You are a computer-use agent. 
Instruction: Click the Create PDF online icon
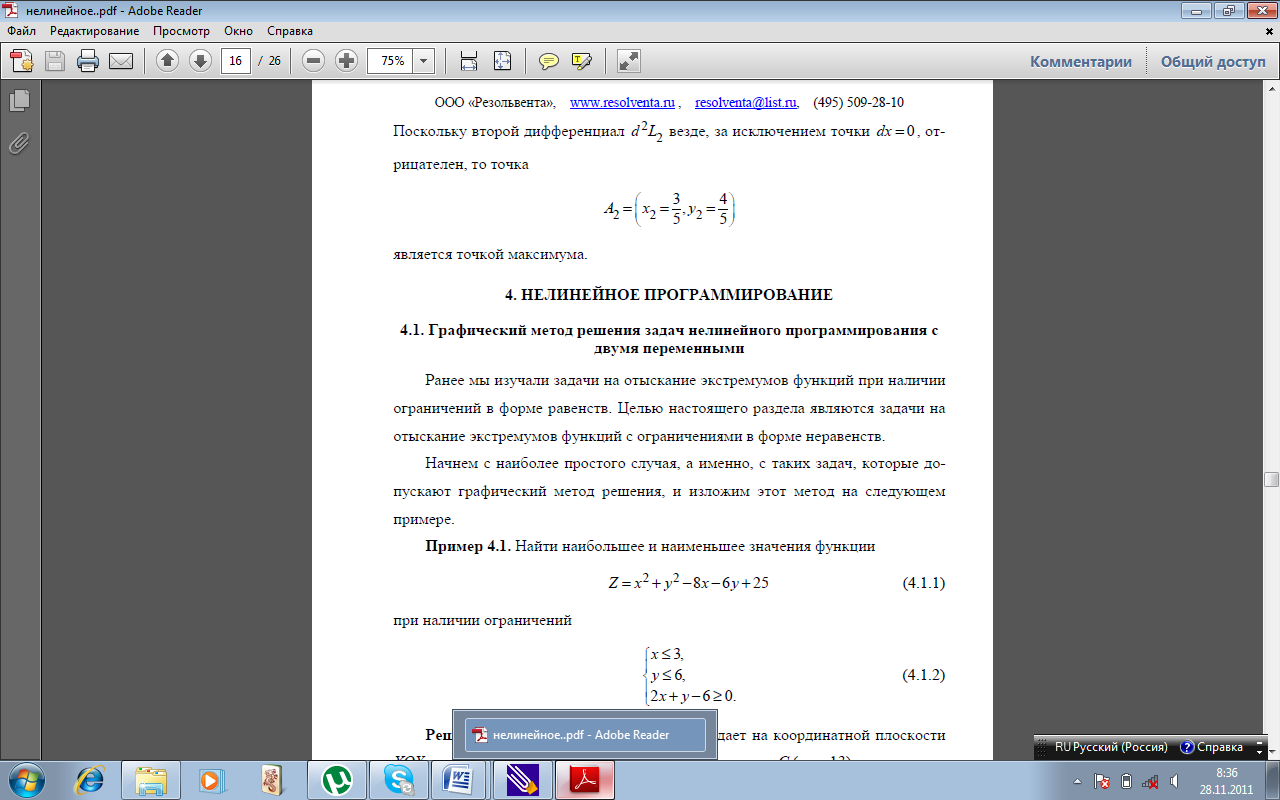click(x=22, y=61)
